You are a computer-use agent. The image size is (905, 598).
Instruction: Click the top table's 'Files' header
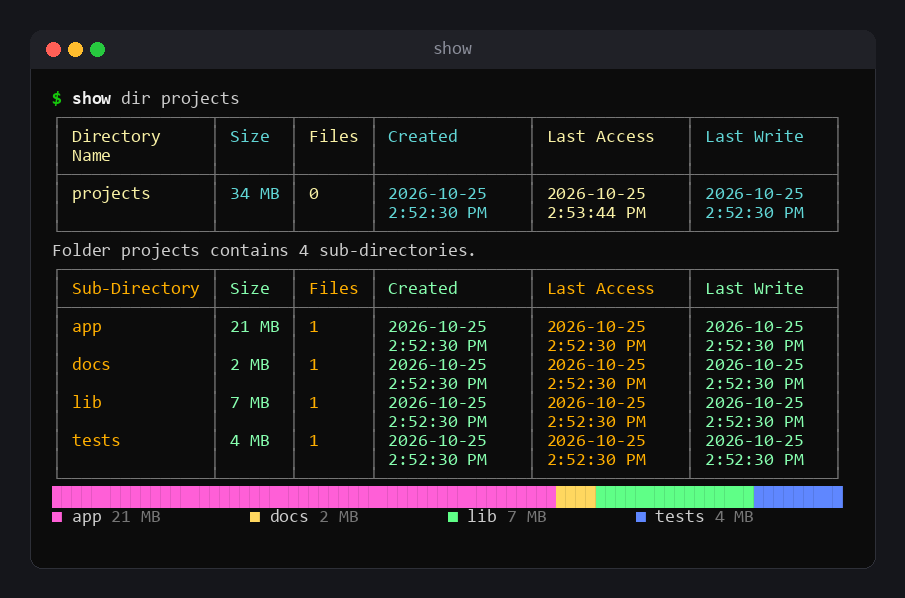point(333,137)
